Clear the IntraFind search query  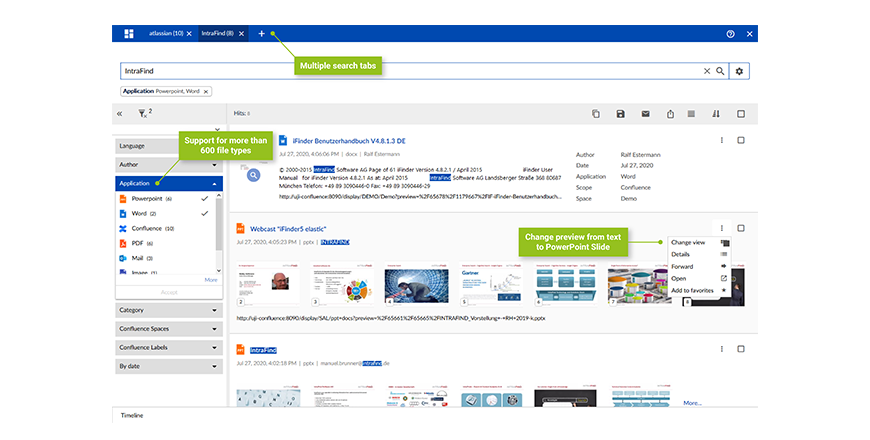coord(707,71)
